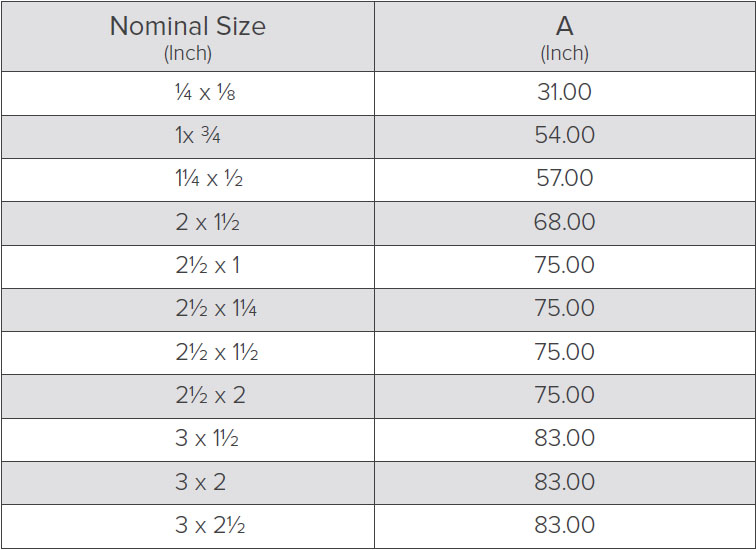
Task: Select the 2½ x 1¼ size cell
Action: point(188,310)
